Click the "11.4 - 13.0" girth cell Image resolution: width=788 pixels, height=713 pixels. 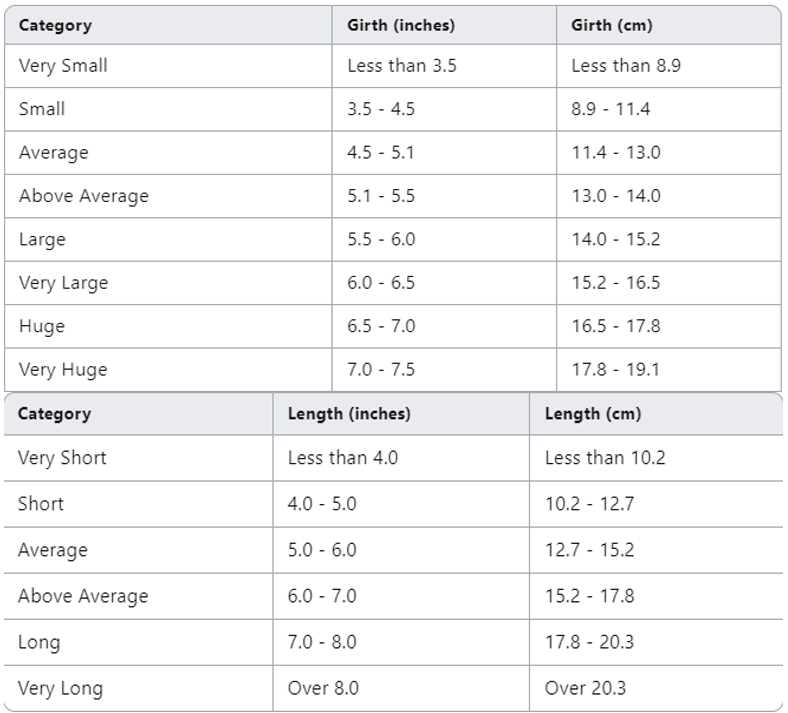coord(615,153)
